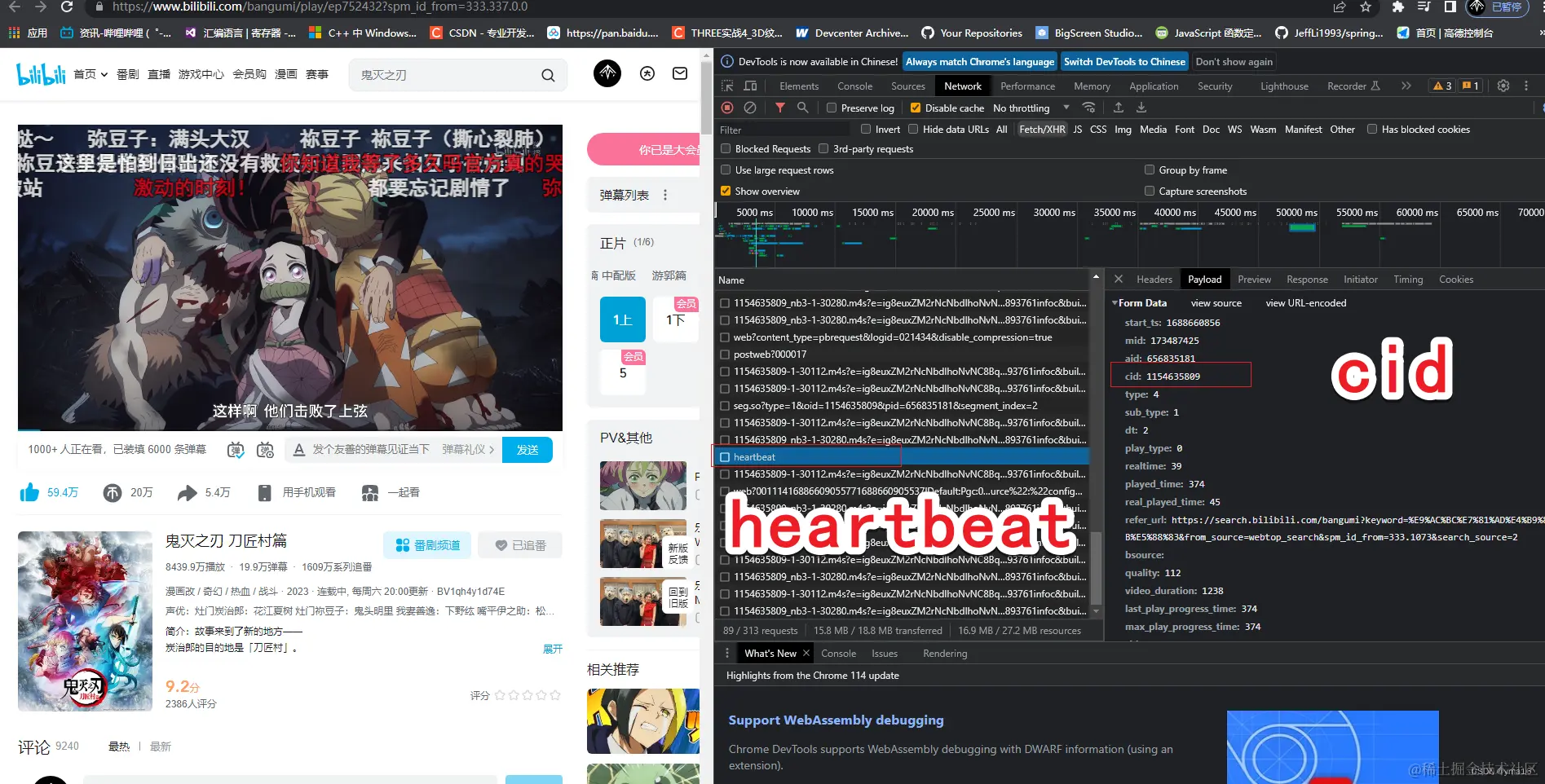Click the coin icon showing 20万

tap(113, 492)
